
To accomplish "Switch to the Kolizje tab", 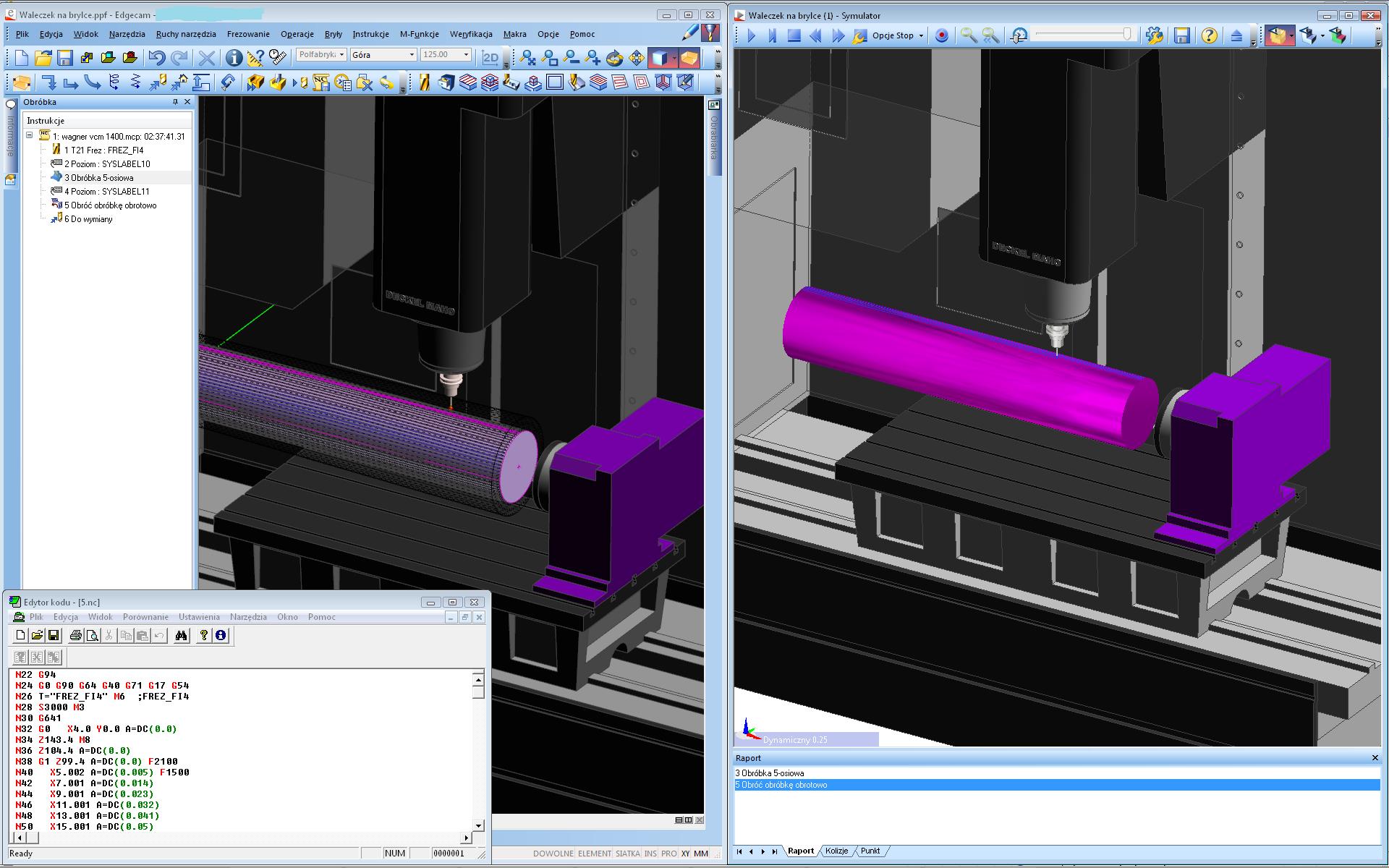I will pos(836,851).
